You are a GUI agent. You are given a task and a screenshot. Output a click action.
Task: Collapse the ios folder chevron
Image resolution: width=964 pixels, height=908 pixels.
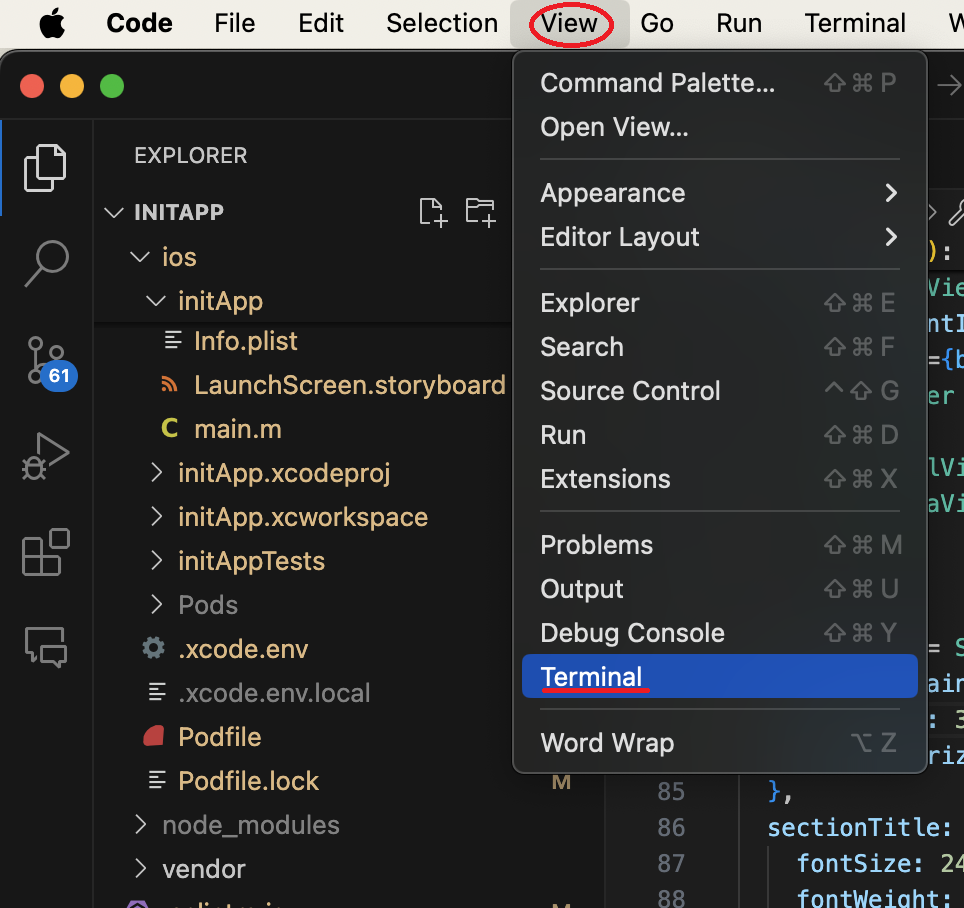(x=140, y=257)
